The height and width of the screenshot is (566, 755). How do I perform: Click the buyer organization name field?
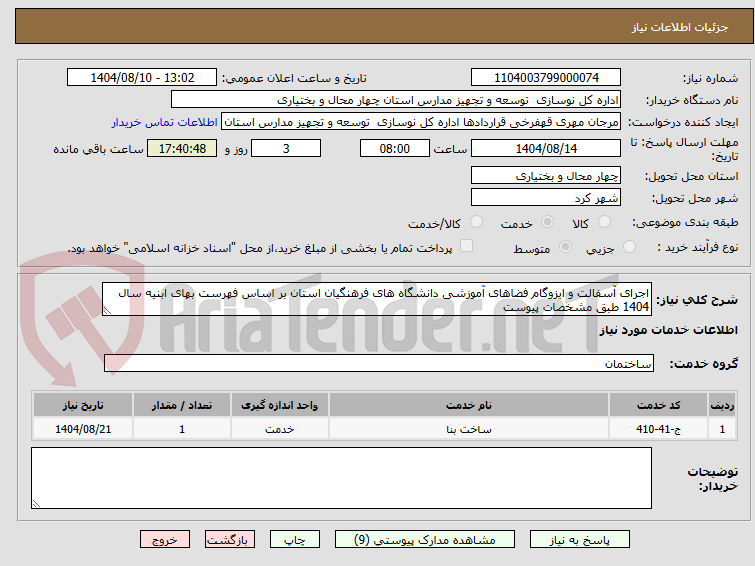pyautogui.click(x=396, y=100)
